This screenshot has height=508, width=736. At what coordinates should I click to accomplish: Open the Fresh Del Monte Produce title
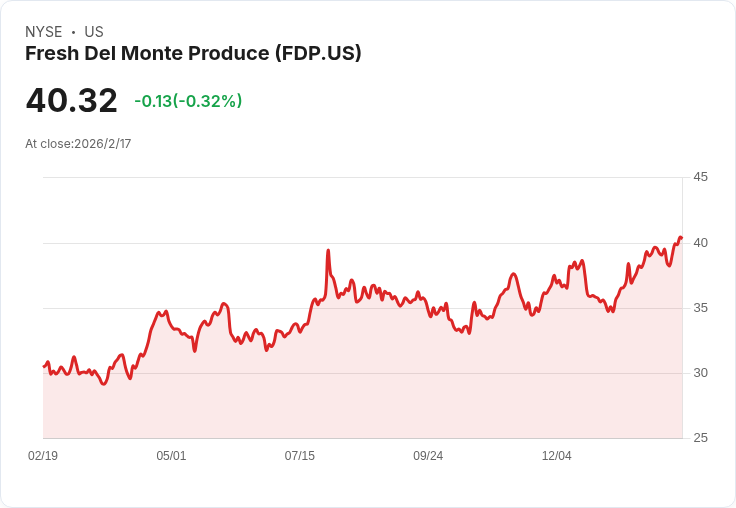[193, 54]
